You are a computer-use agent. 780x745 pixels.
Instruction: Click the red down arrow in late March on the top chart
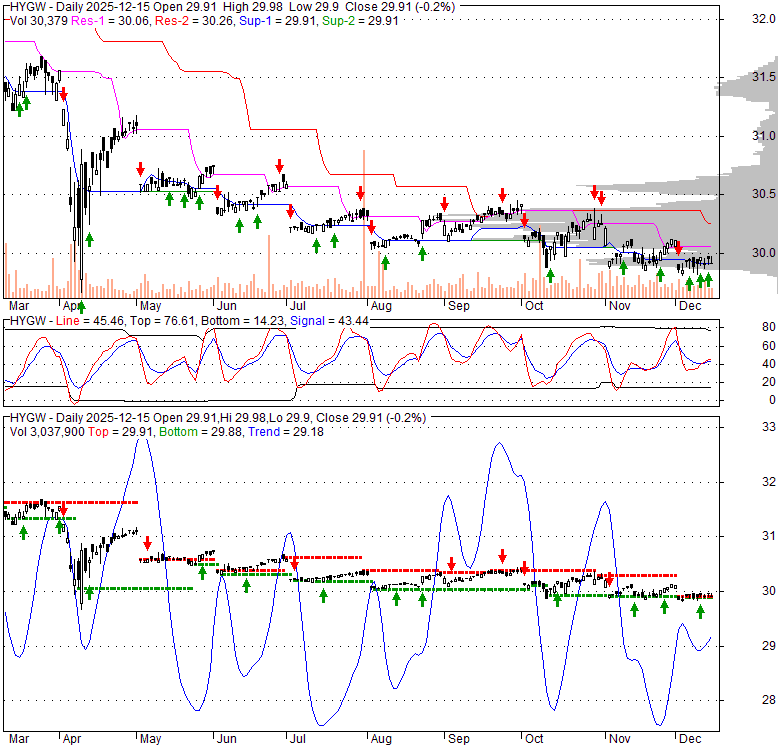coord(64,94)
